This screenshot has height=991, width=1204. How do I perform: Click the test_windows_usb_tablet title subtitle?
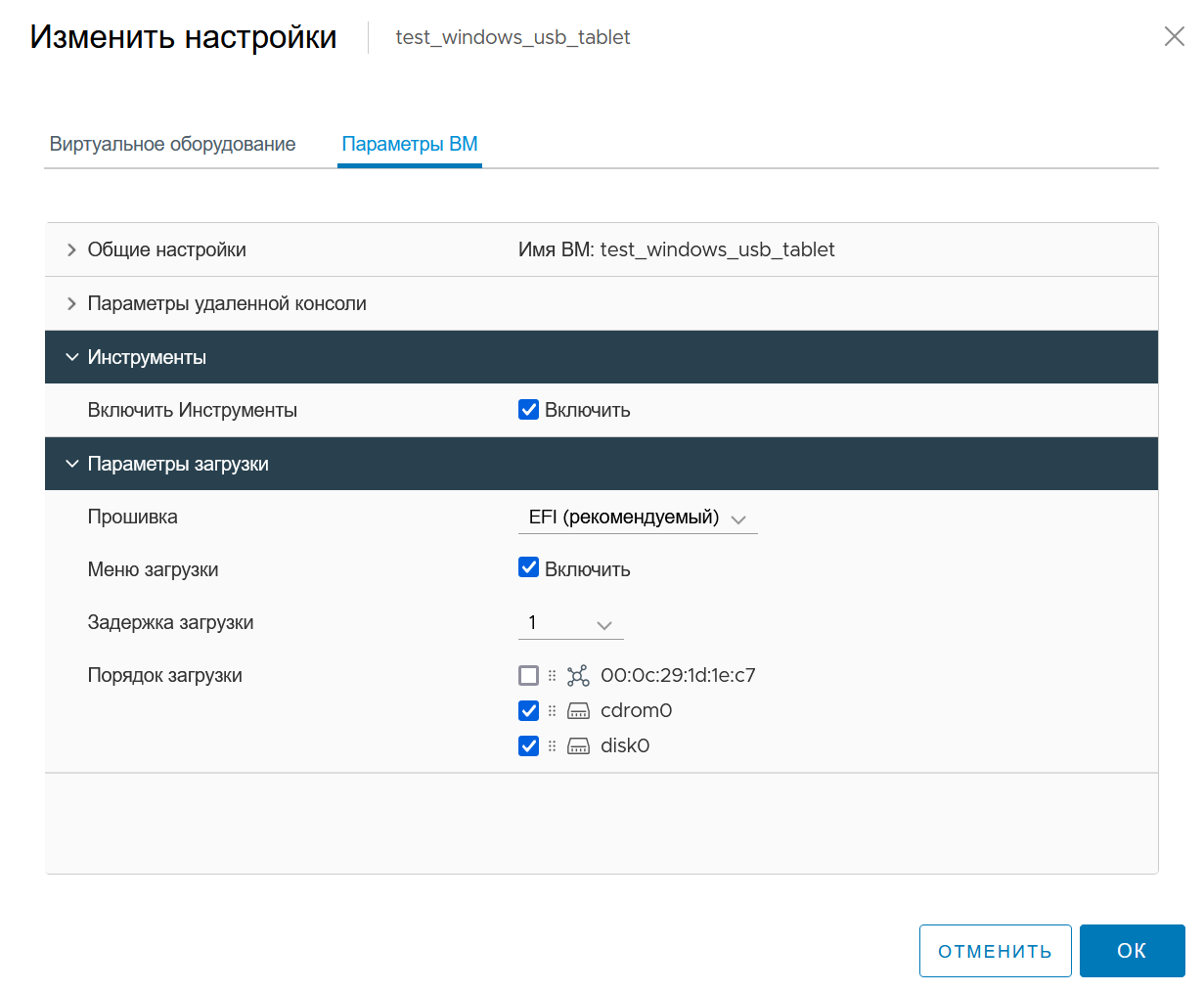513,37
